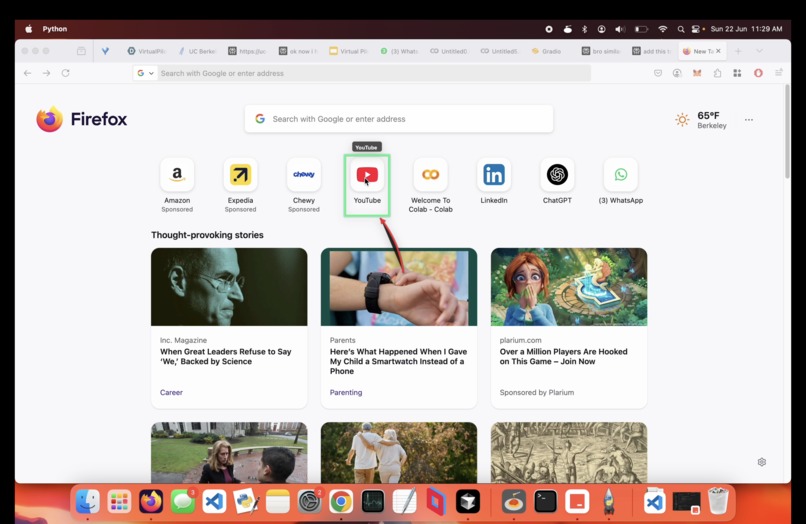The image size is (806, 524).
Task: Open the Firefox account toolbar icon
Action: pos(677,73)
